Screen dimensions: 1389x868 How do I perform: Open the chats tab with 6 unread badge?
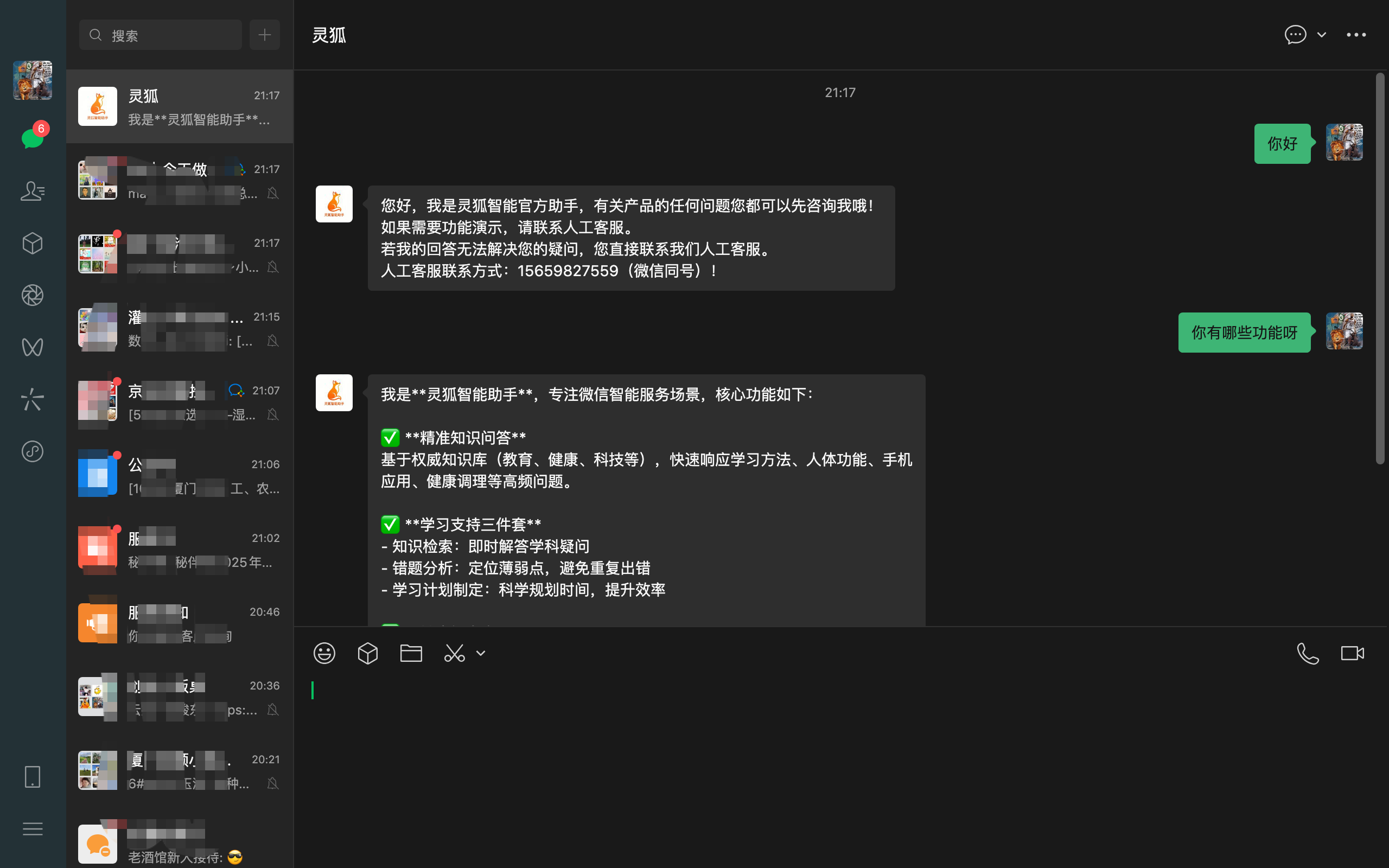pyautogui.click(x=32, y=138)
